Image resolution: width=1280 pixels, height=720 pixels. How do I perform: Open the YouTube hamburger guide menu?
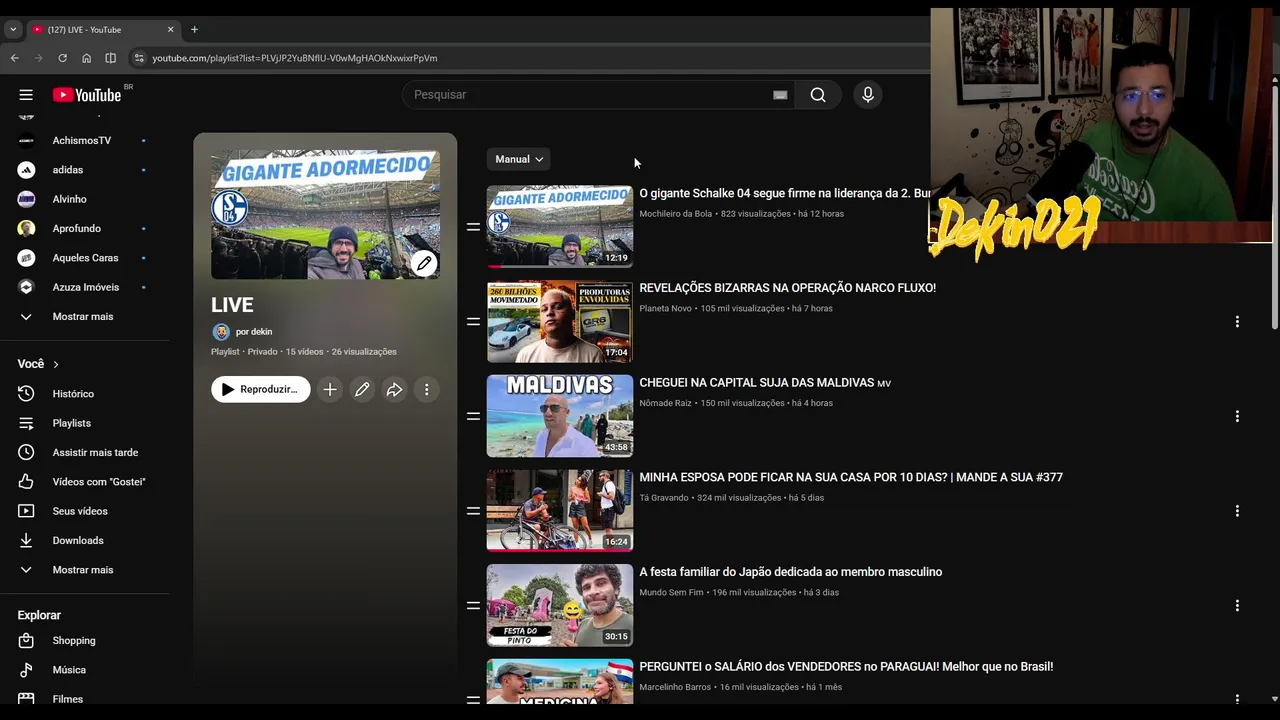(26, 95)
